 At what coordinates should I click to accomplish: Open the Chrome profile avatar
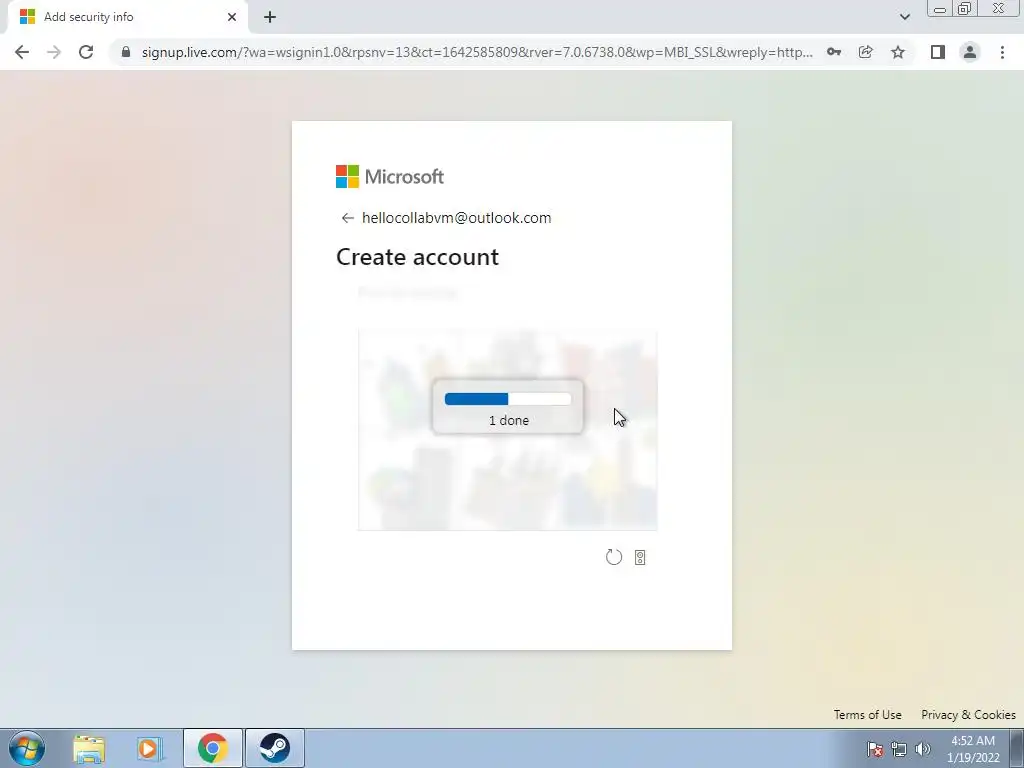970,52
